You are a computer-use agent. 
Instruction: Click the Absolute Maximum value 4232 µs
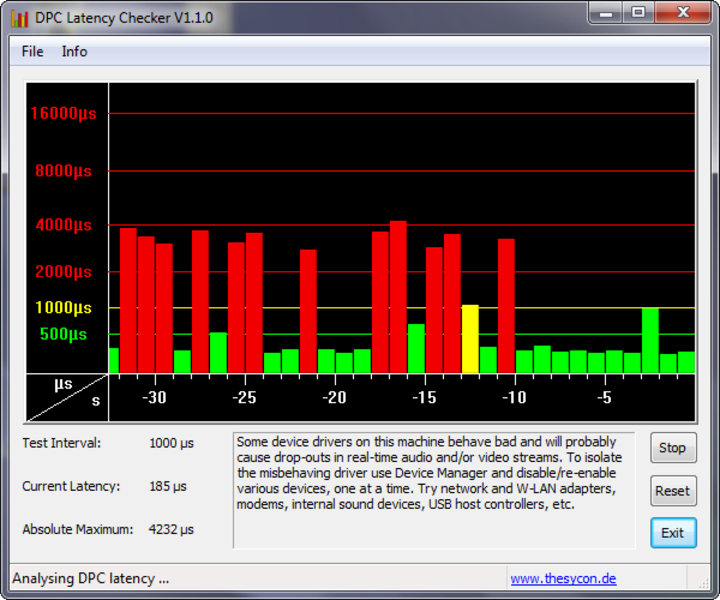(171, 529)
